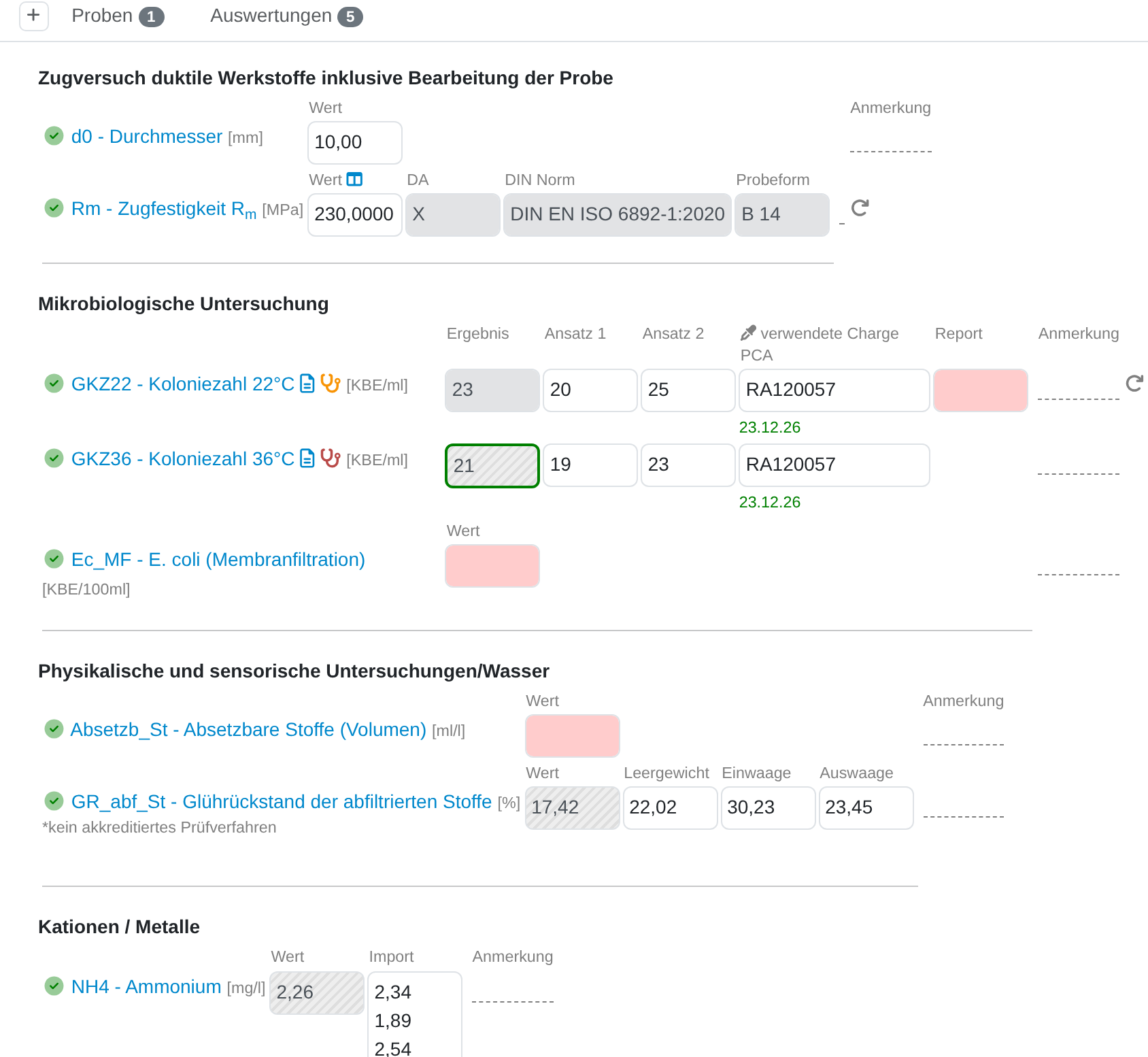Click green check icon beside GKZ36
This screenshot has width=1148, height=1057.
tap(54, 458)
